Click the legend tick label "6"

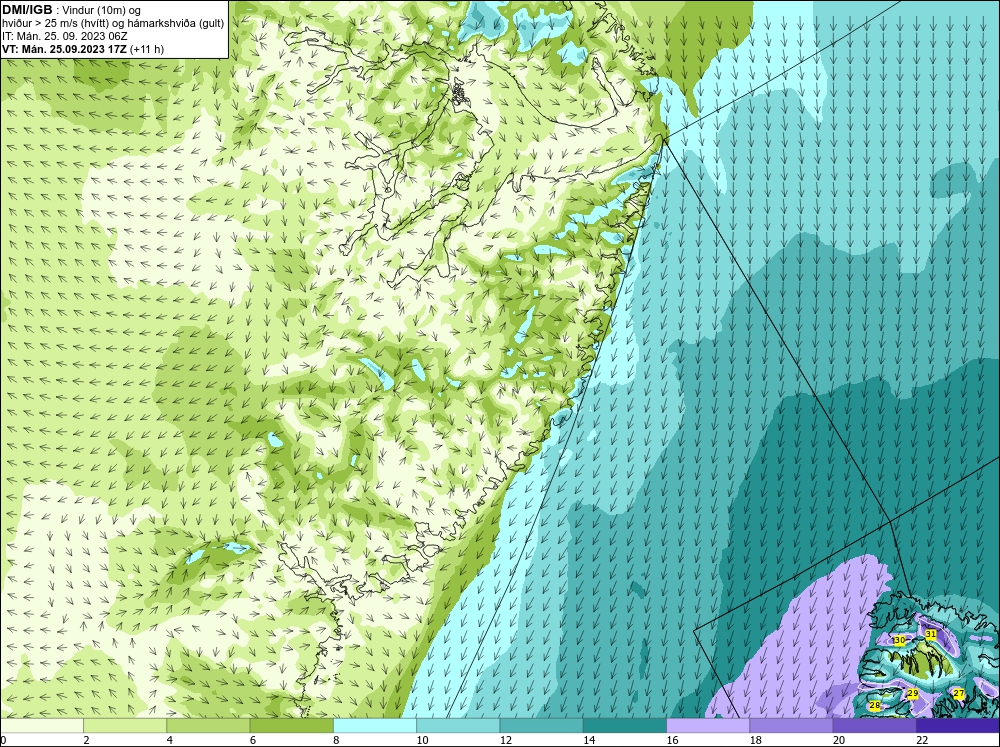click(253, 740)
